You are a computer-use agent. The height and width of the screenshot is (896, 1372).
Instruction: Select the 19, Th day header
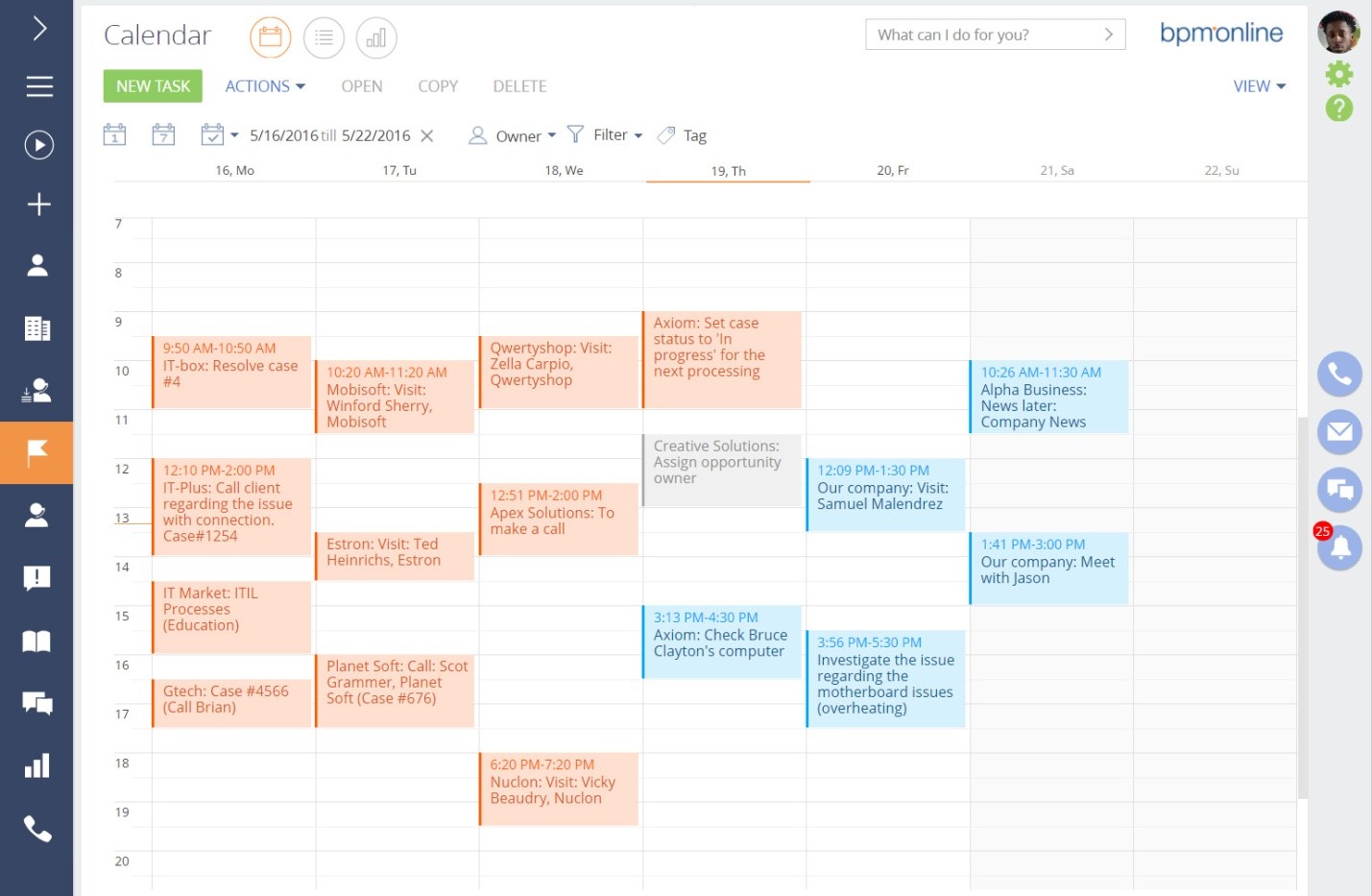[x=728, y=171]
